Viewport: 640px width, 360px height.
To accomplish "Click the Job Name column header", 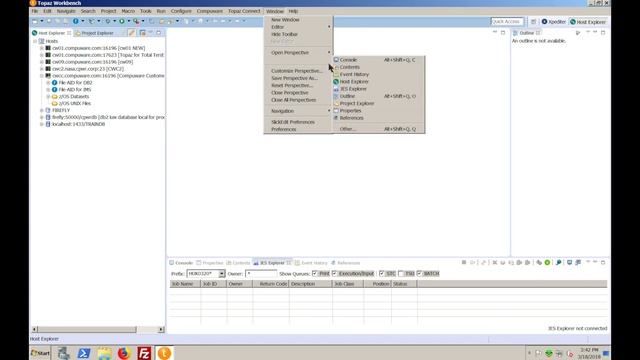I will click(185, 284).
